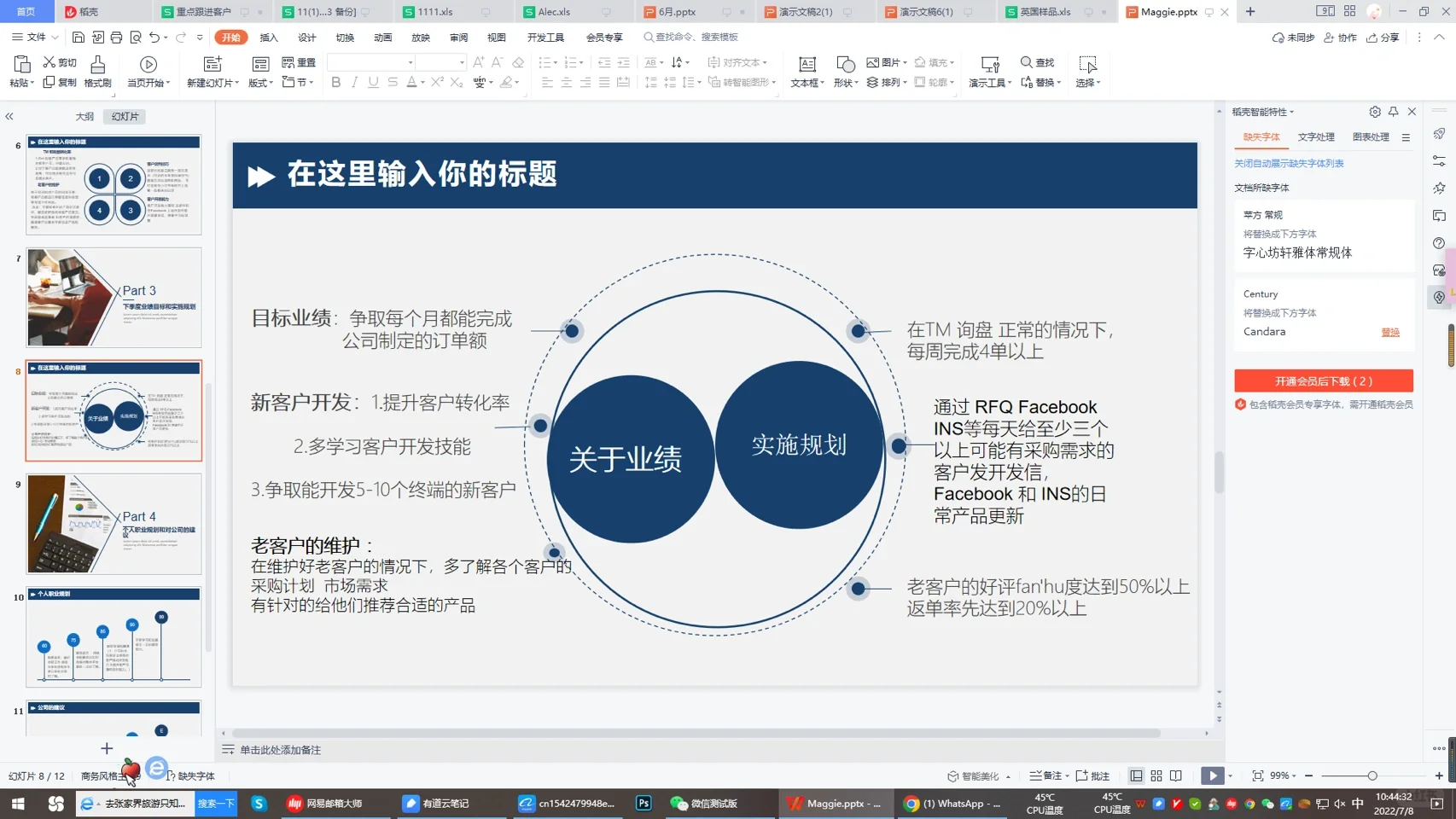Apply Bold formatting

[335, 83]
